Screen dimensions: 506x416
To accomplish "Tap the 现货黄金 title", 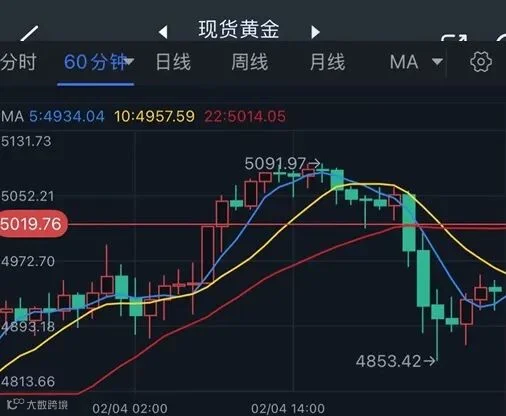I will 239,29.
